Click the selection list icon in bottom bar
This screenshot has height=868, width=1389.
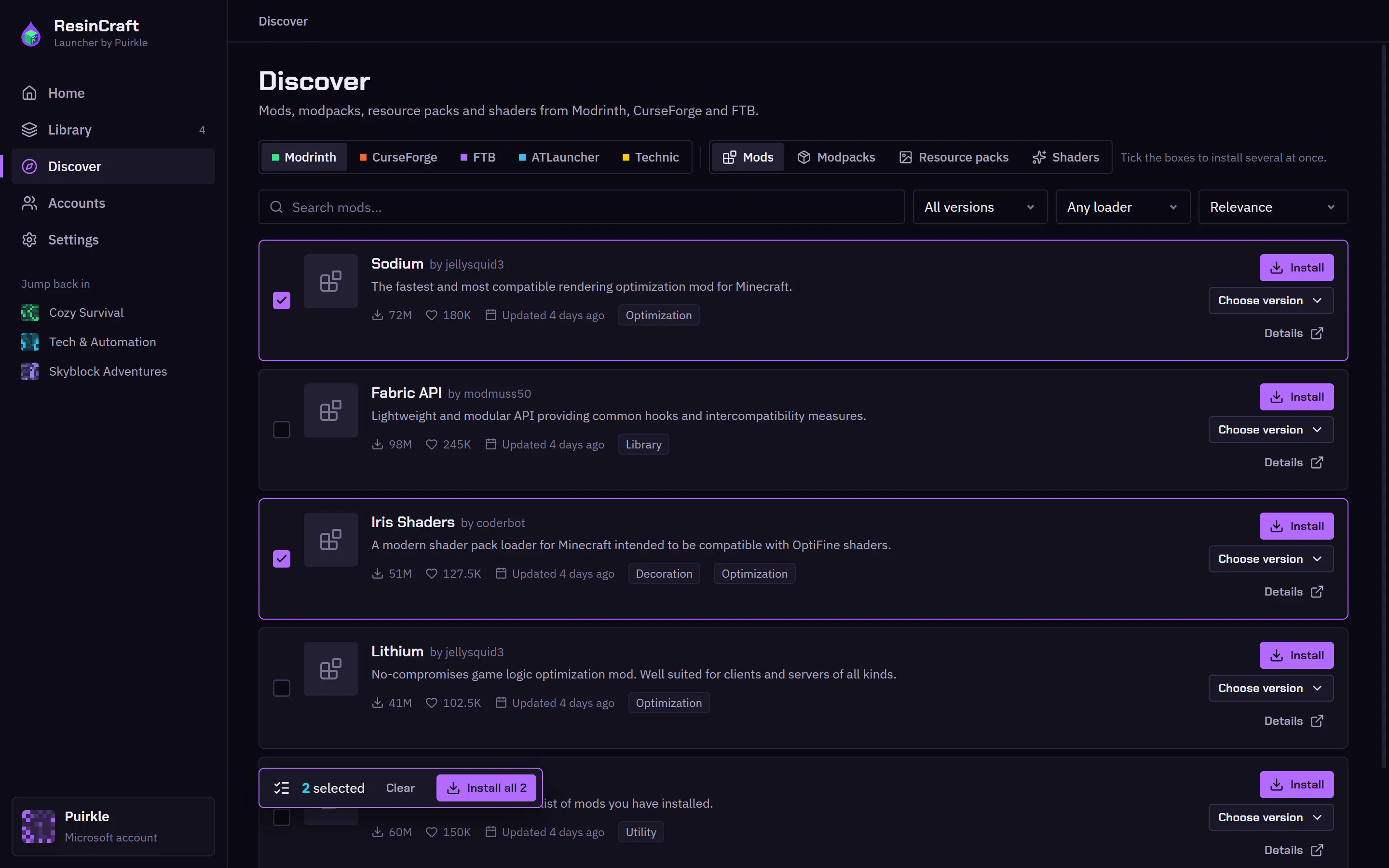(281, 788)
